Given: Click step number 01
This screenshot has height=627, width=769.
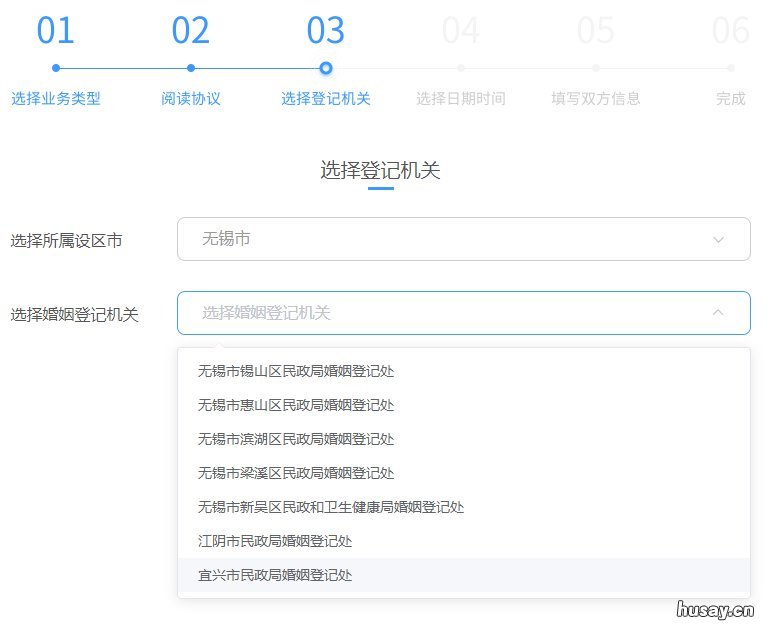Looking at the screenshot, I should point(55,30).
